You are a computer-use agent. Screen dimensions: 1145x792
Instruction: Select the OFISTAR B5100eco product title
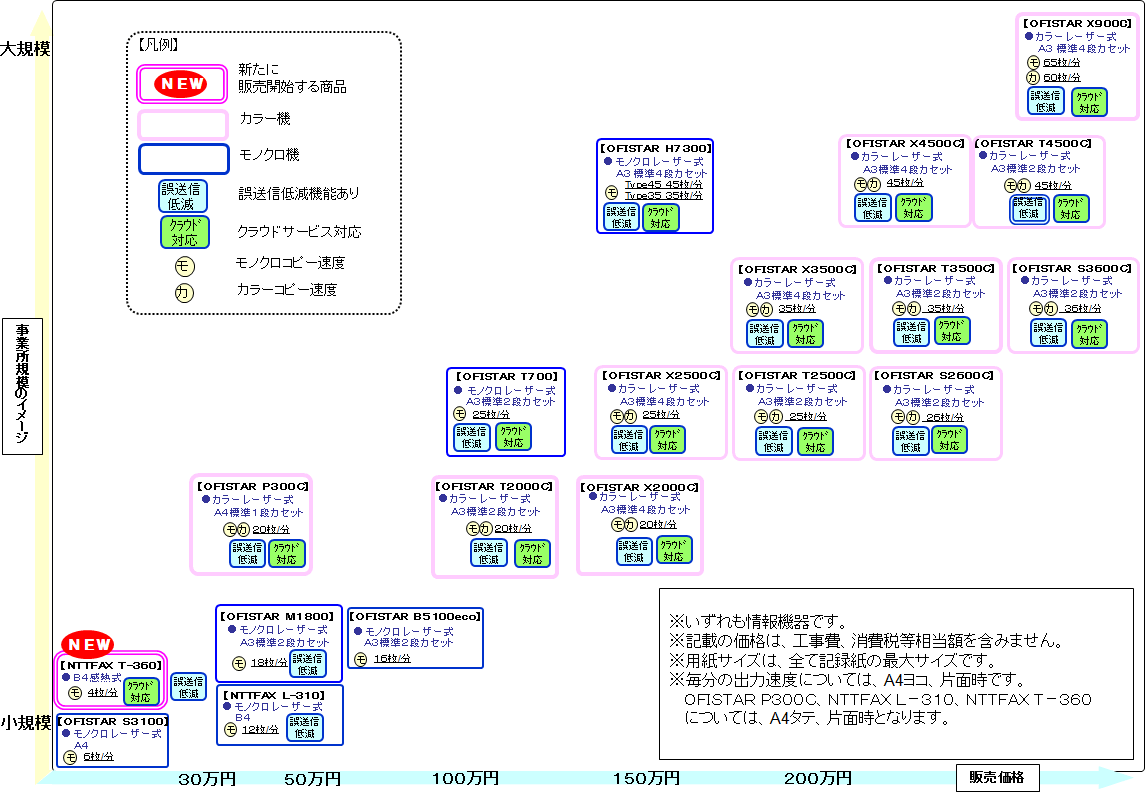pyautogui.click(x=416, y=617)
